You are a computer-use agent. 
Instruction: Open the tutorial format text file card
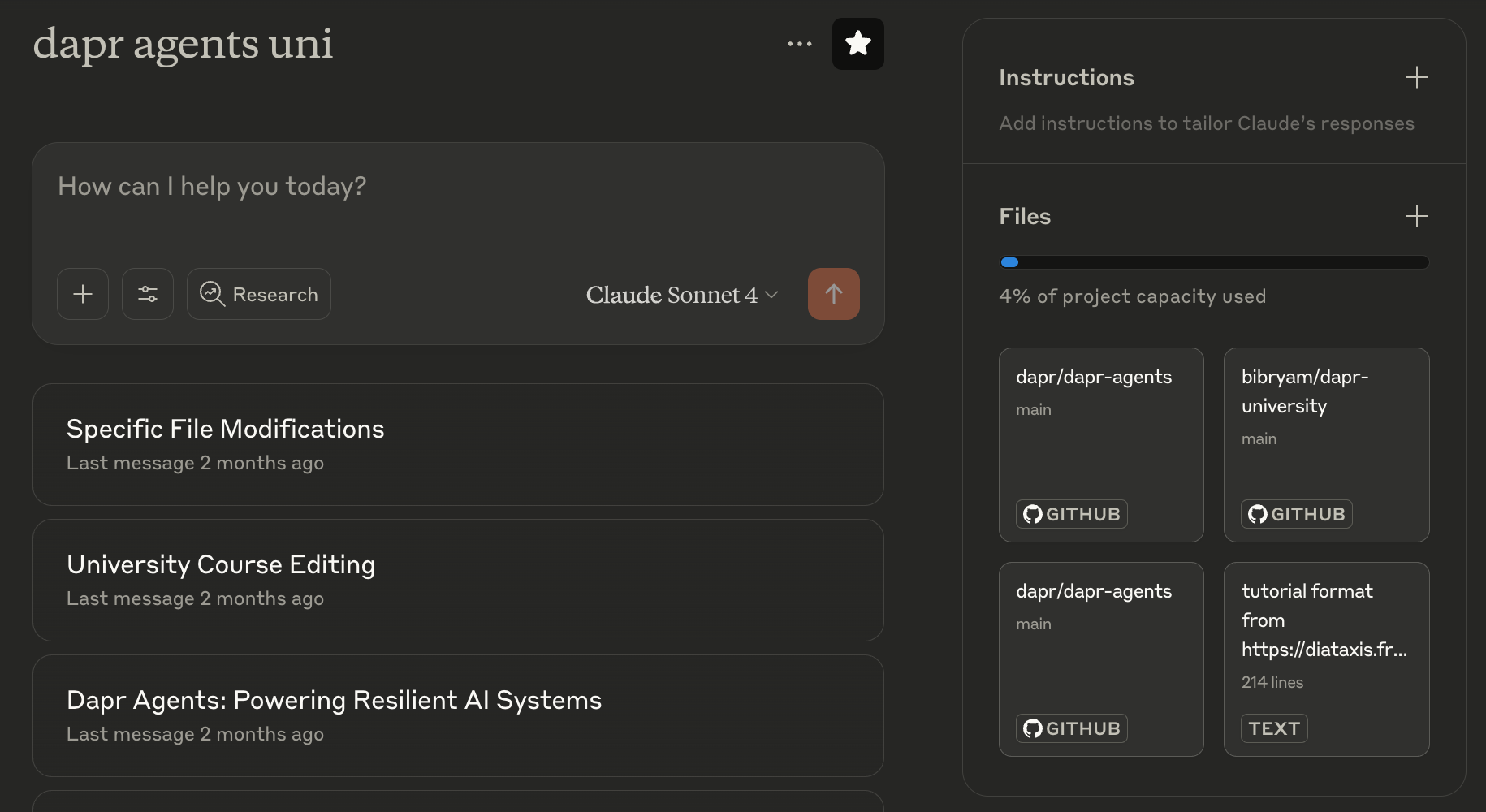pyautogui.click(x=1326, y=641)
